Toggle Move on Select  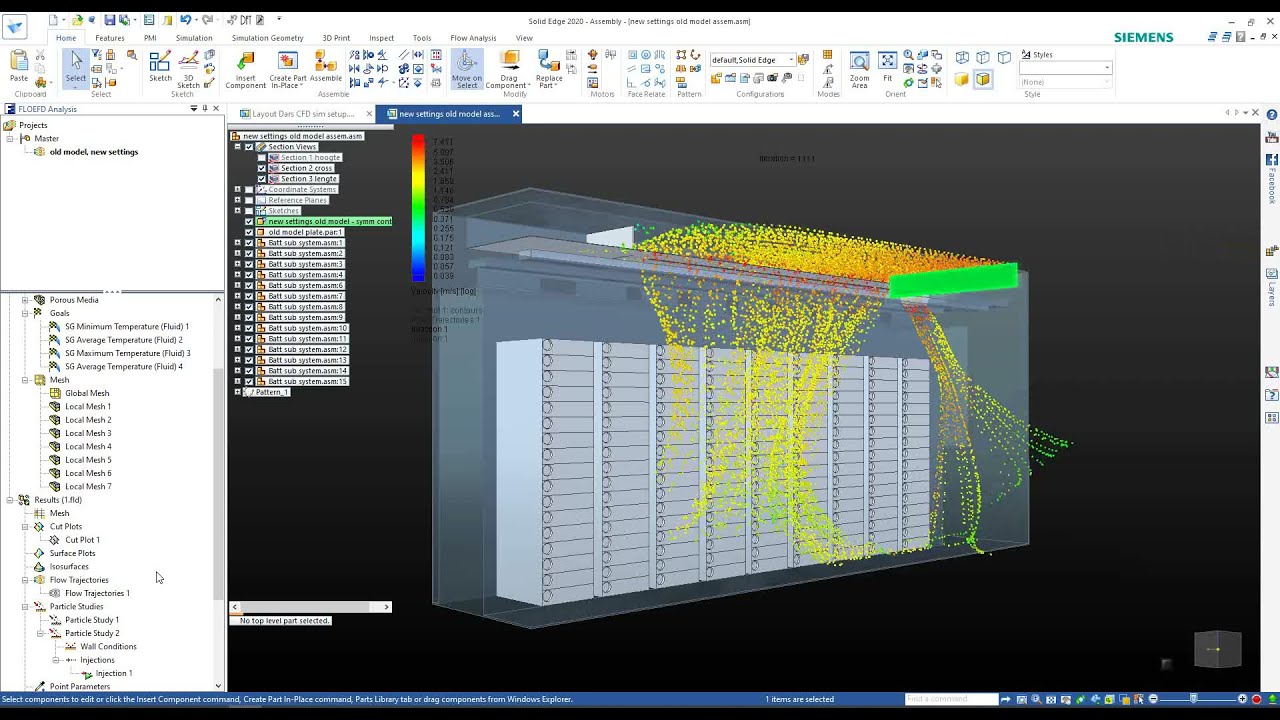tap(466, 70)
